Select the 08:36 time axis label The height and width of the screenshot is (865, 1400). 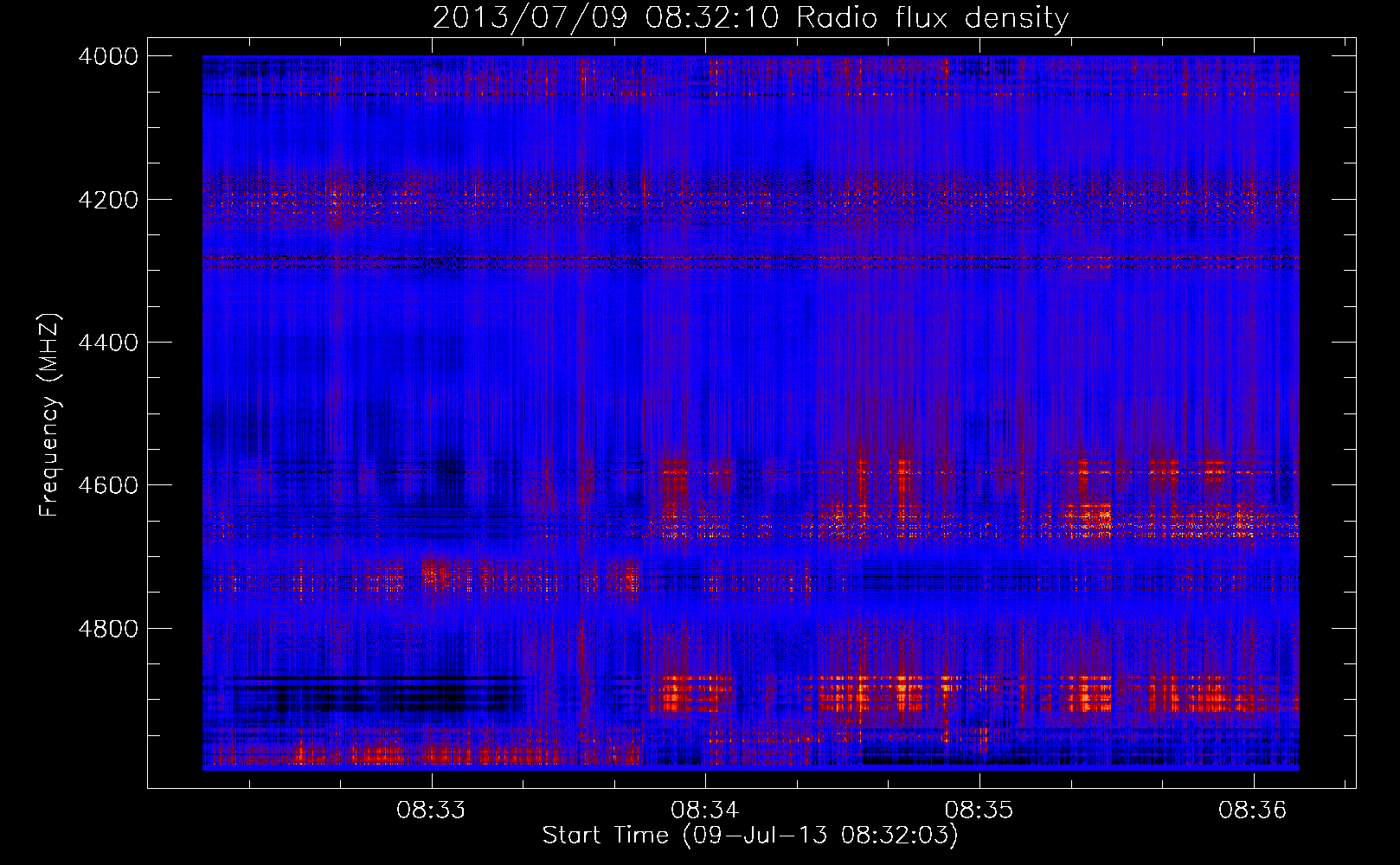(1253, 811)
